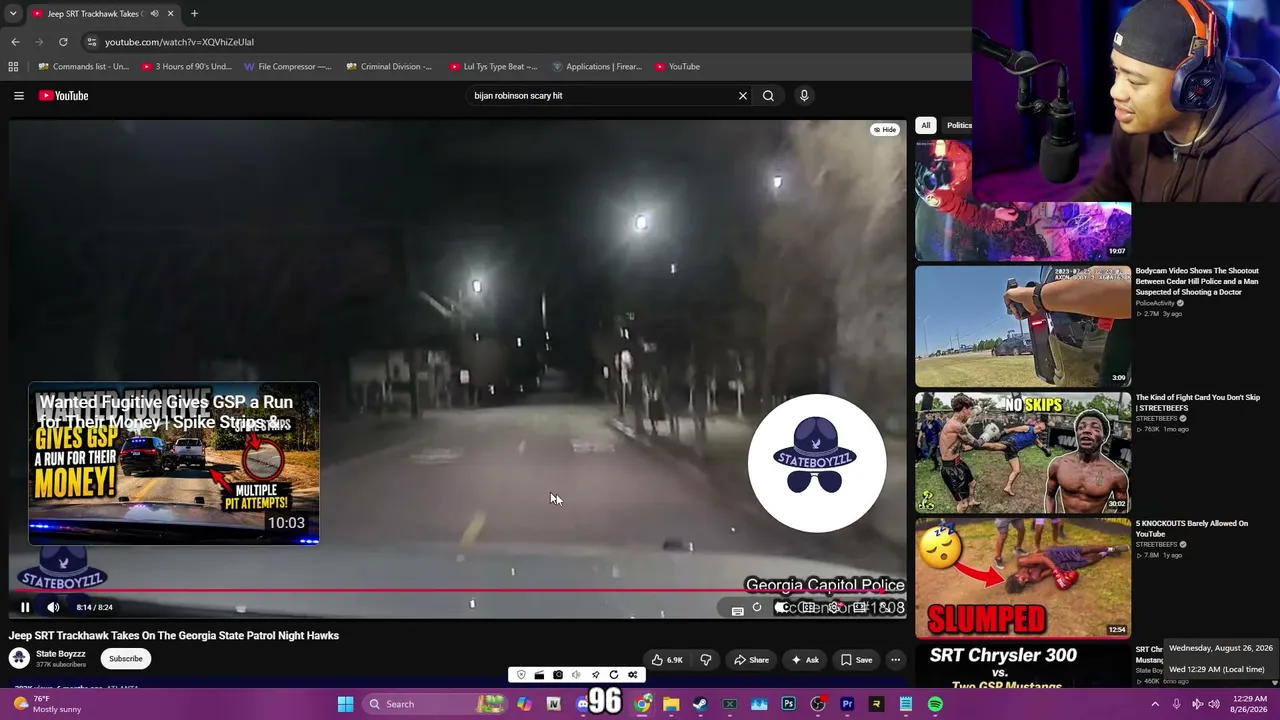Screen dimensions: 1280x720
Task: Open the Commands list bookmark
Action: tap(84, 67)
